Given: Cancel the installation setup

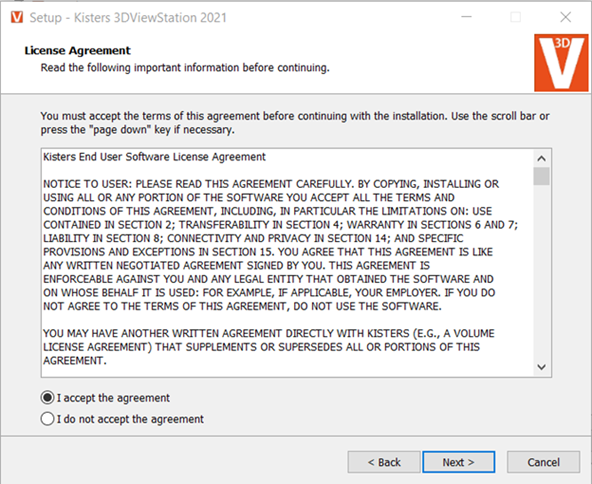Looking at the screenshot, I should pos(543,462).
